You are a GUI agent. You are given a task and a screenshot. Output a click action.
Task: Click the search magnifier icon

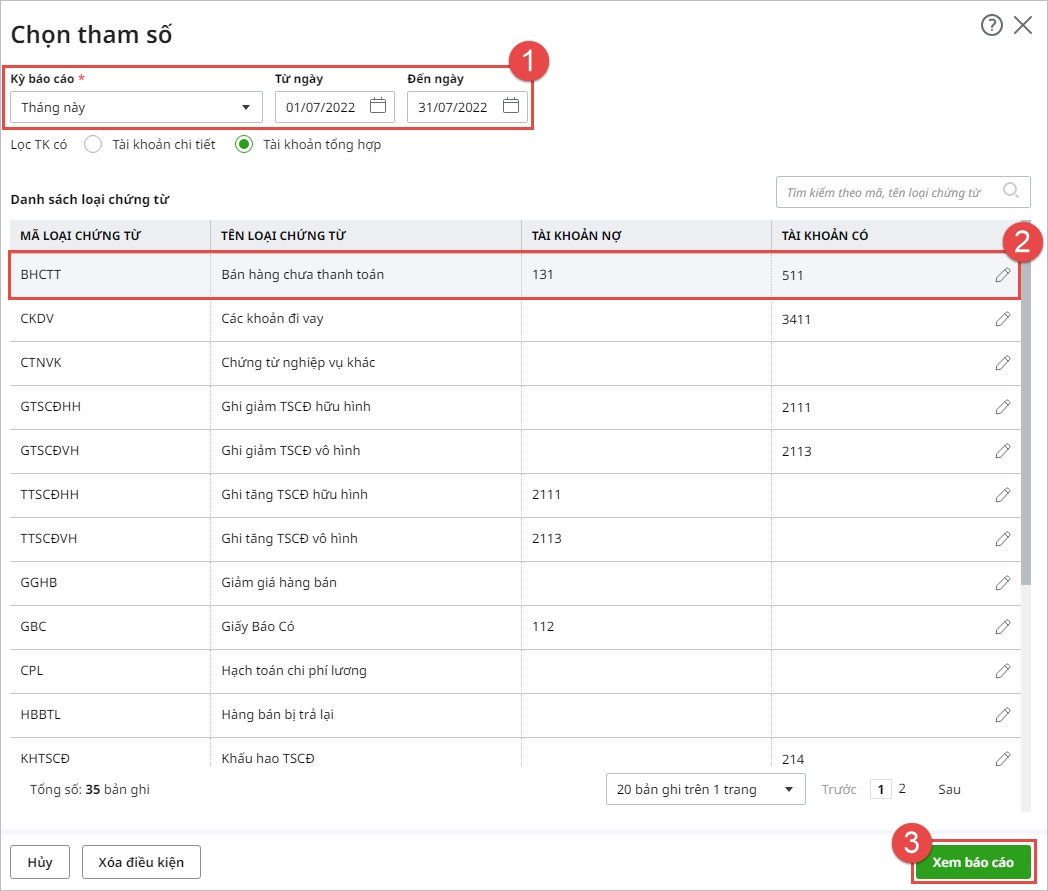pos(1011,191)
